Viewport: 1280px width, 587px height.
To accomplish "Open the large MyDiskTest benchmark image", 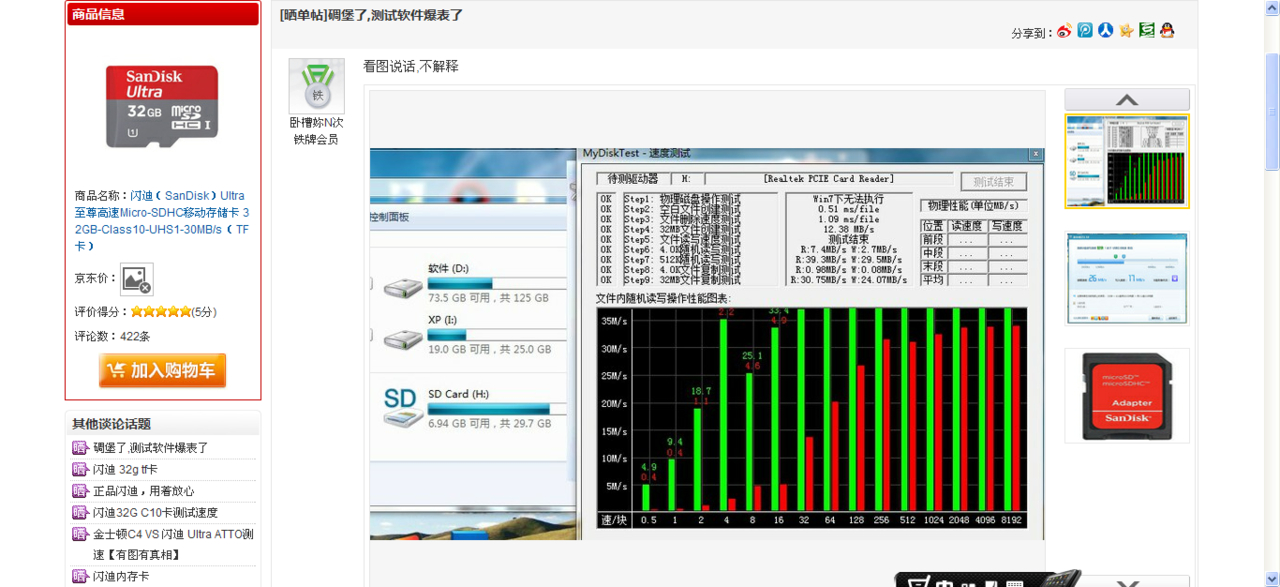I will [x=707, y=344].
